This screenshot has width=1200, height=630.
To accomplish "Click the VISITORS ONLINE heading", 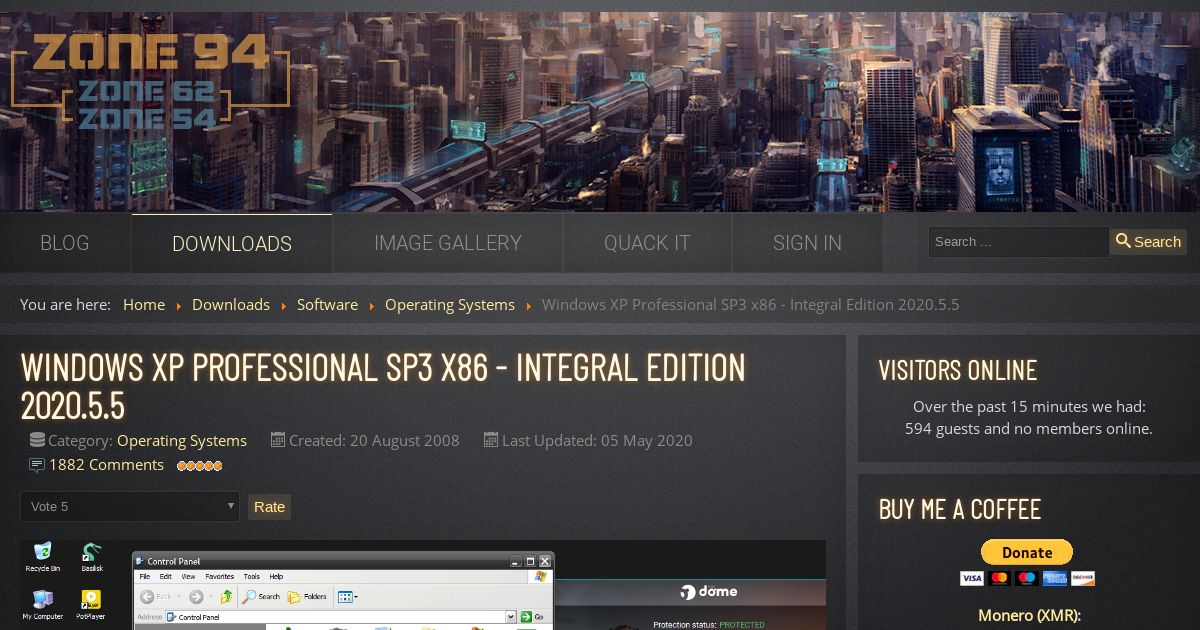I will [958, 370].
